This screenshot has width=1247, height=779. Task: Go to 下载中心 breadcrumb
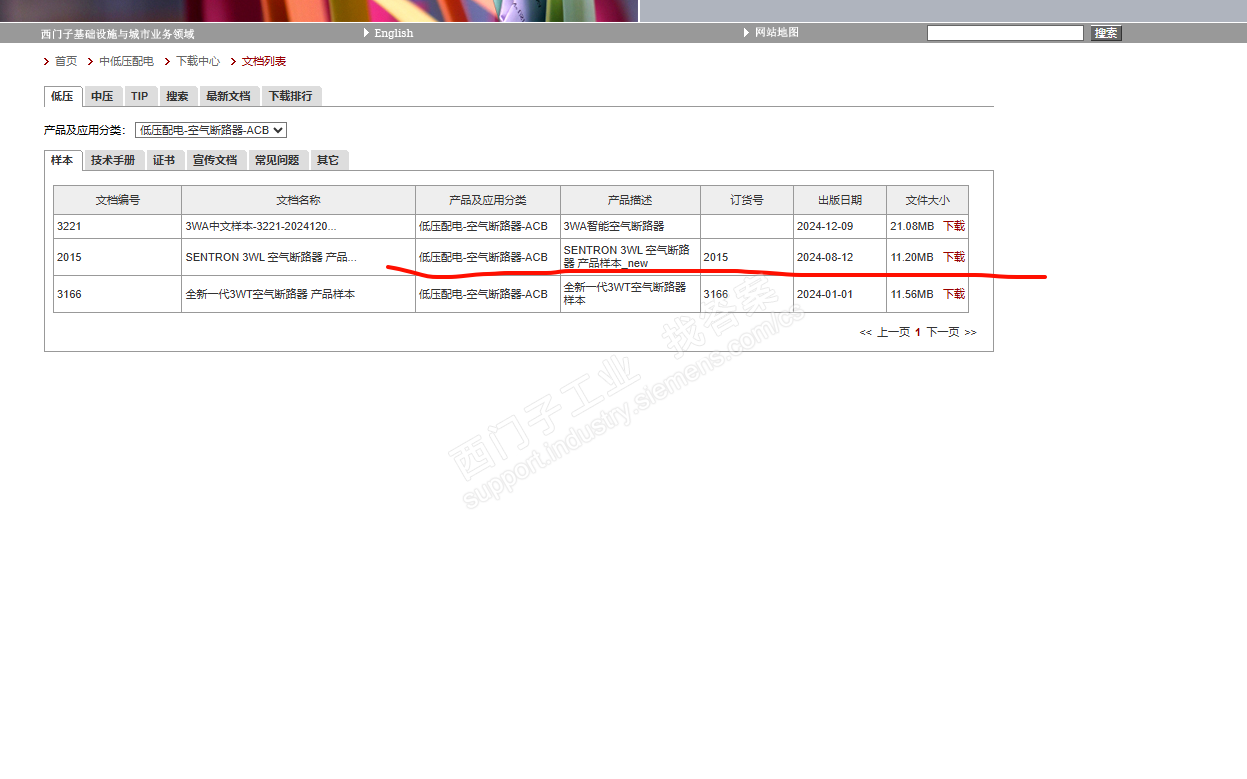198,61
